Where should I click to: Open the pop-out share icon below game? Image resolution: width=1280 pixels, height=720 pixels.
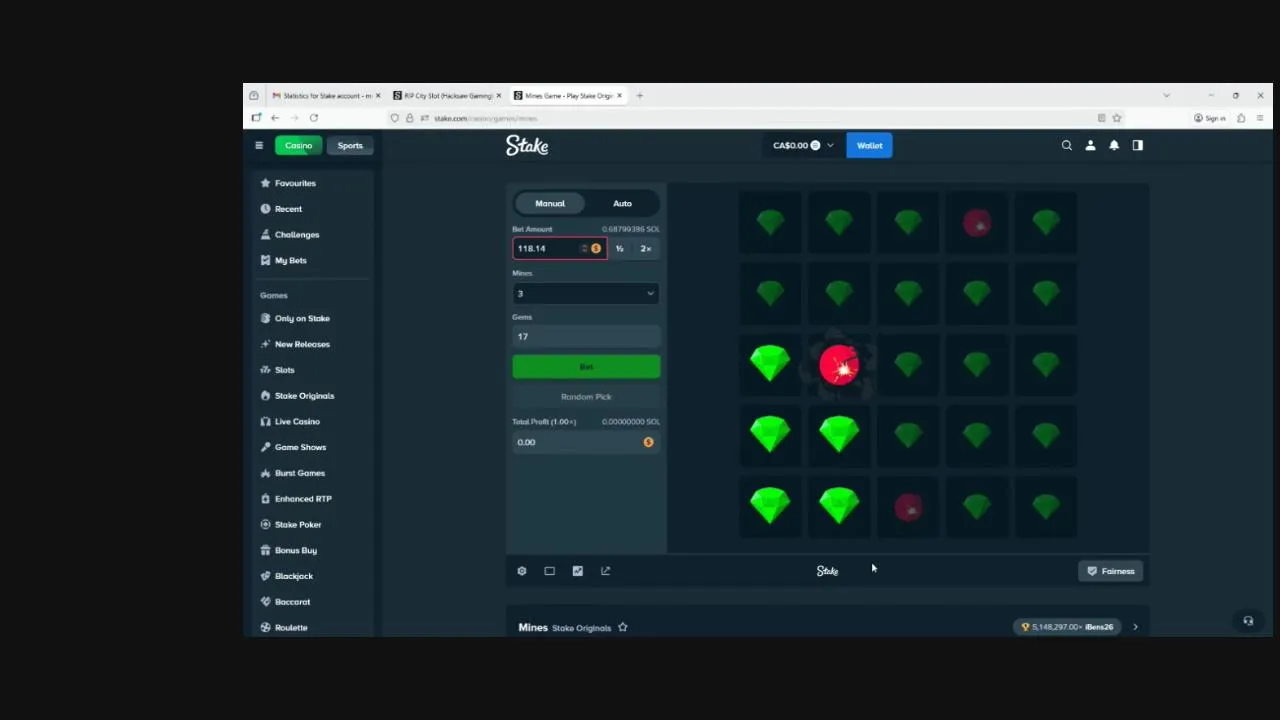tap(606, 571)
